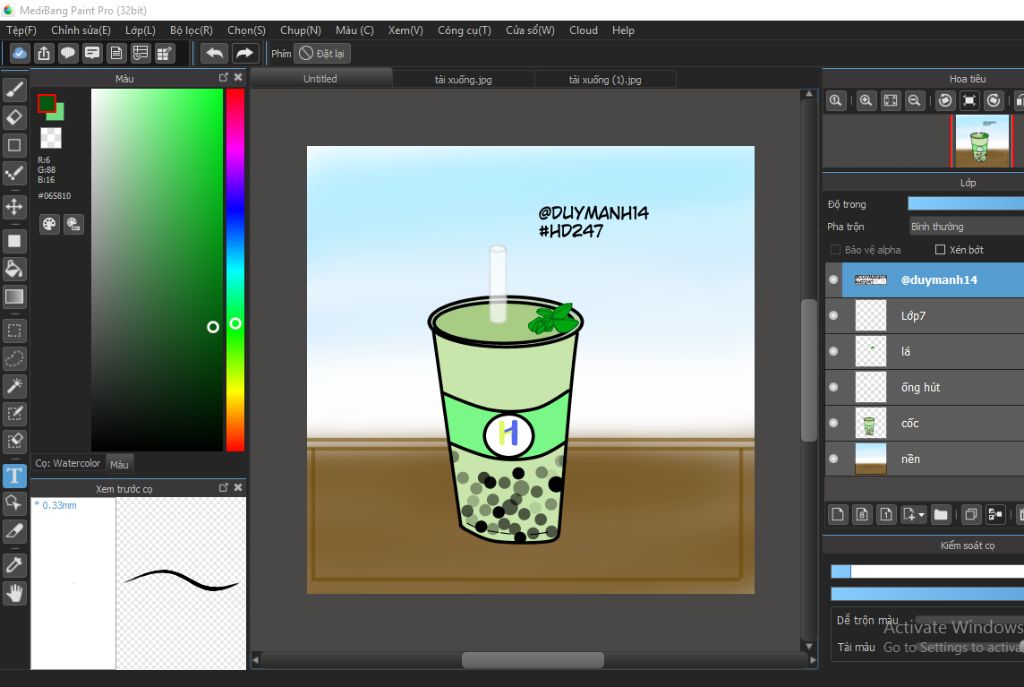Rotate canvas left in navigator
This screenshot has width=1024, height=687.
pos(945,101)
